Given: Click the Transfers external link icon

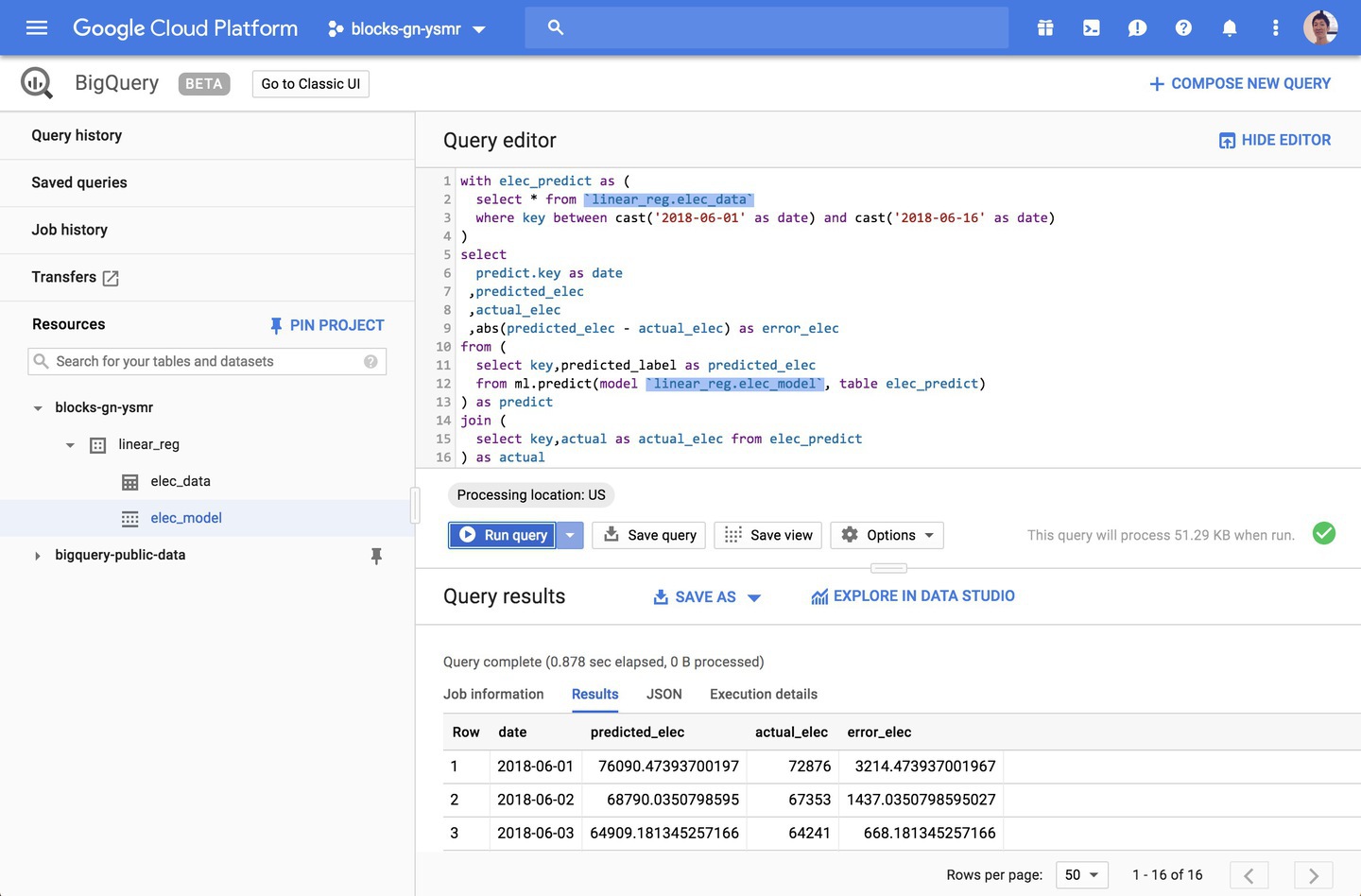Looking at the screenshot, I should coord(111,278).
